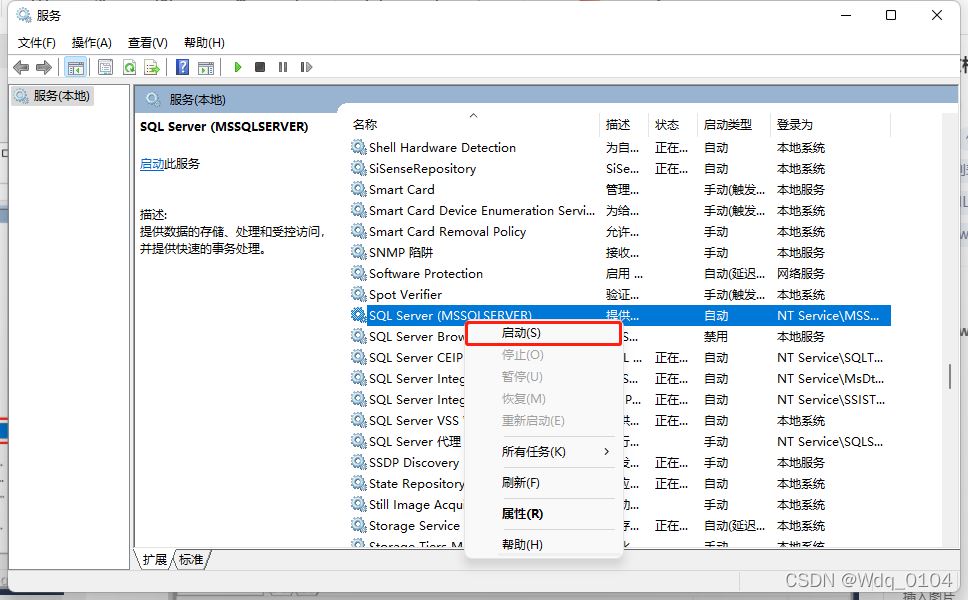Click the Back arrow in toolbar
This screenshot has height=600, width=968.
click(x=21, y=67)
